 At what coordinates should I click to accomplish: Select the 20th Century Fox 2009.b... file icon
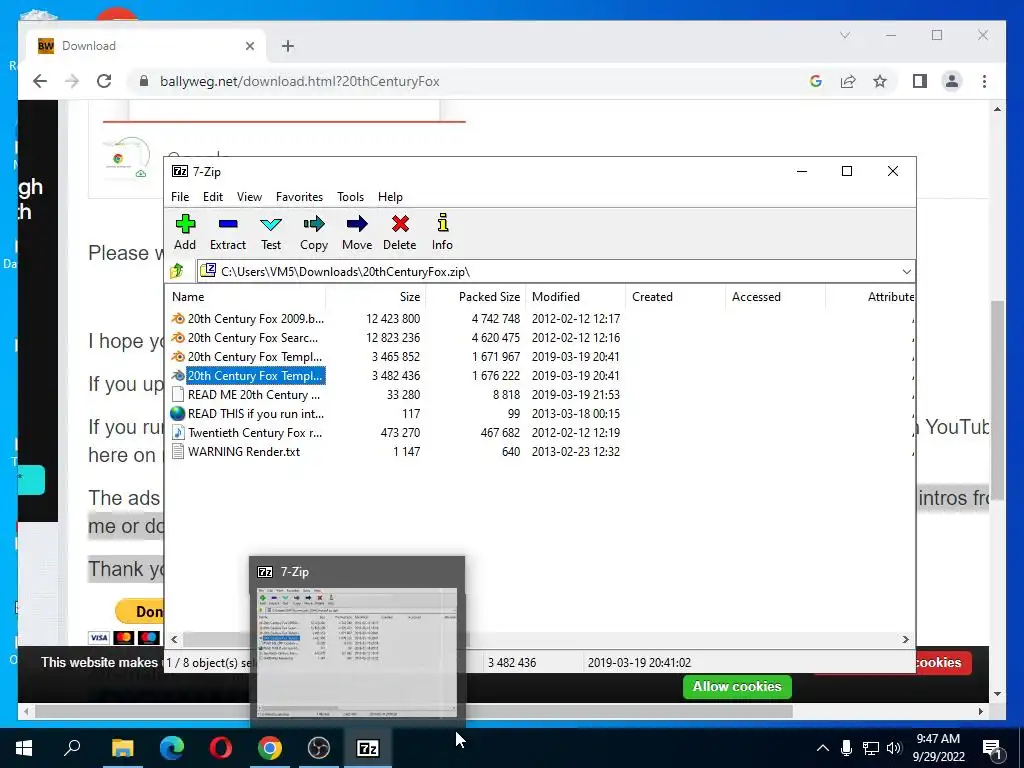pos(178,319)
